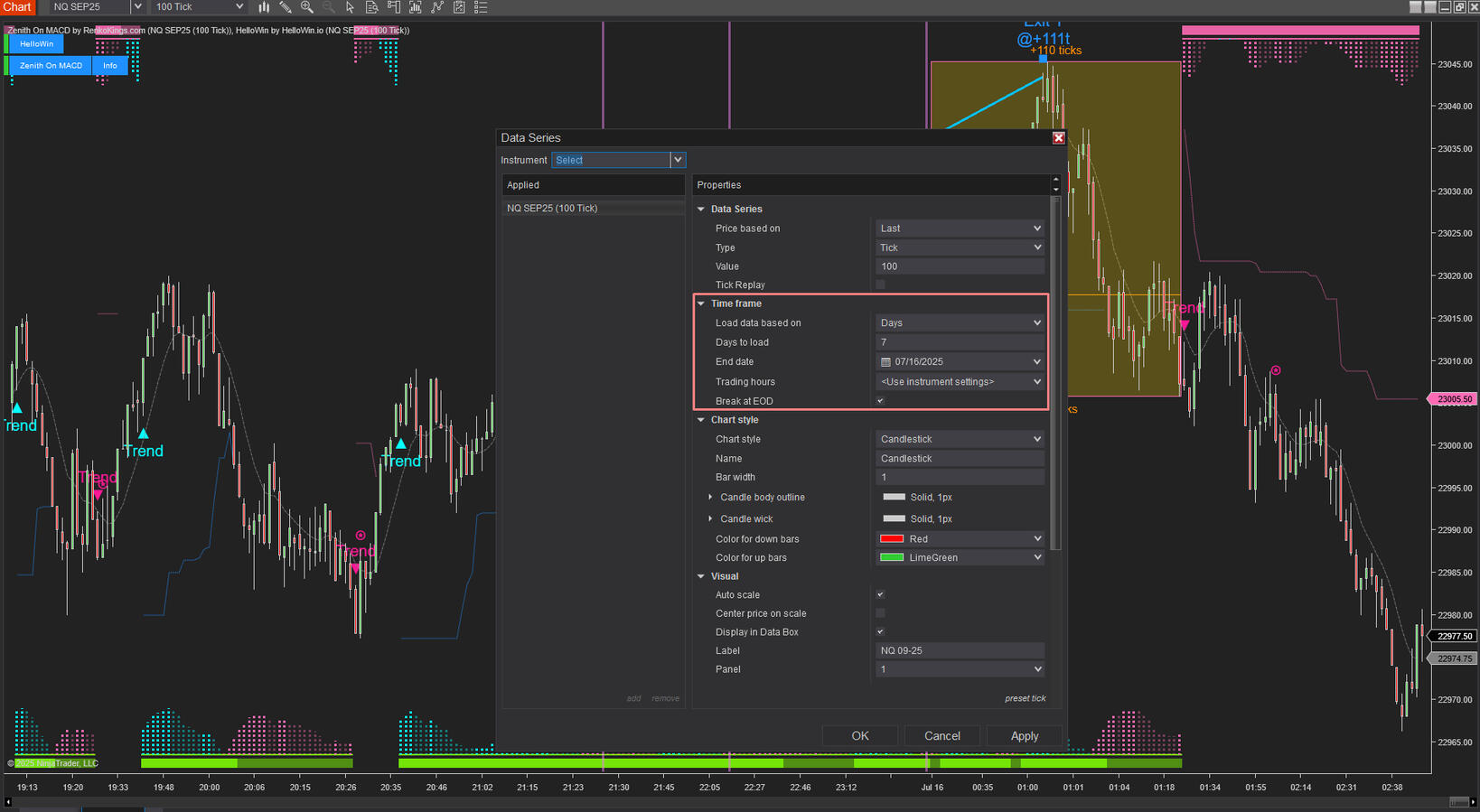Screen dimensions: 1480x812
Task: Open the Trading hours dropdown
Action: click(x=960, y=382)
